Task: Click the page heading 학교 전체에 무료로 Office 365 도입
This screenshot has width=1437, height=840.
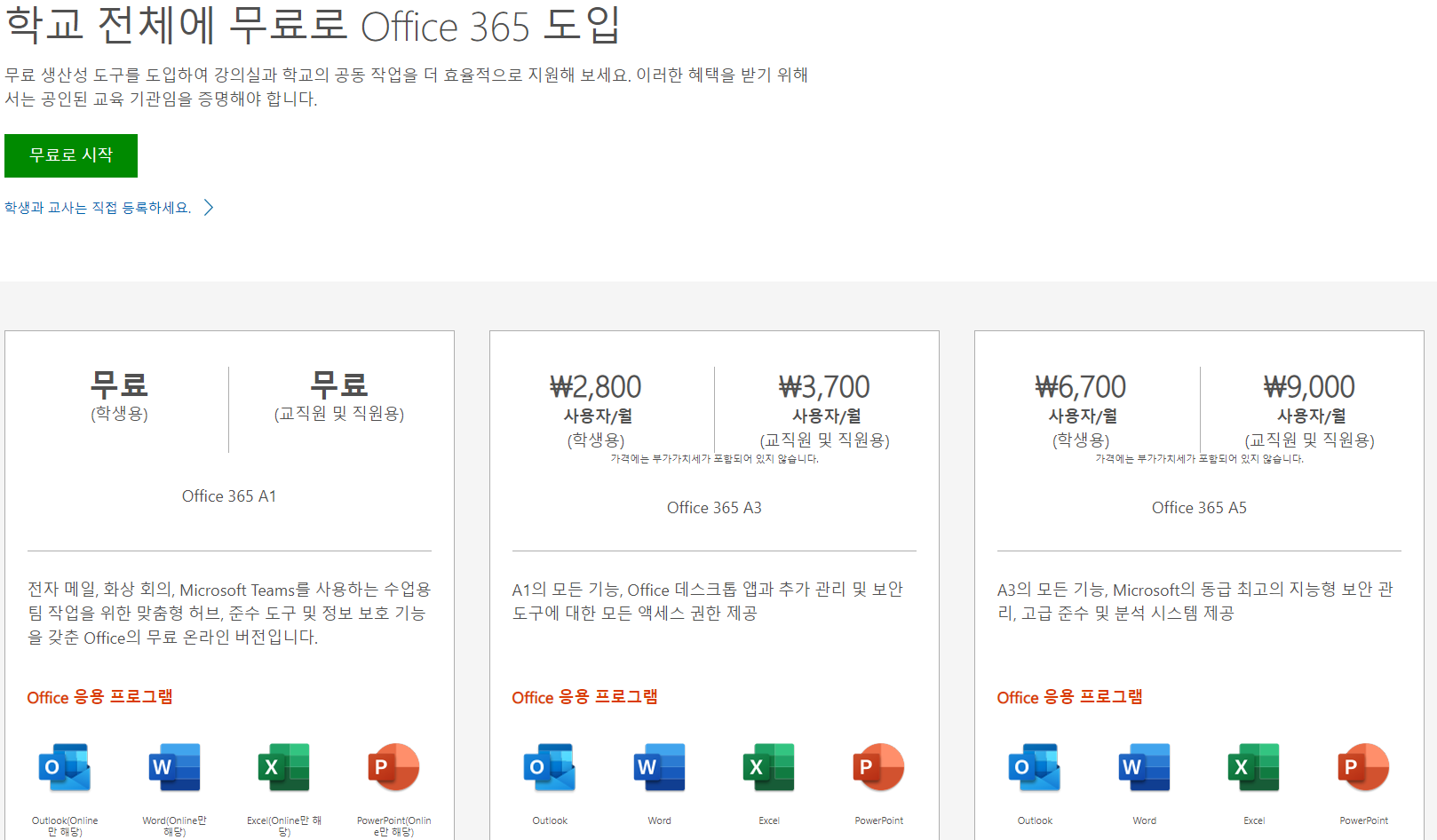Action: (x=313, y=25)
